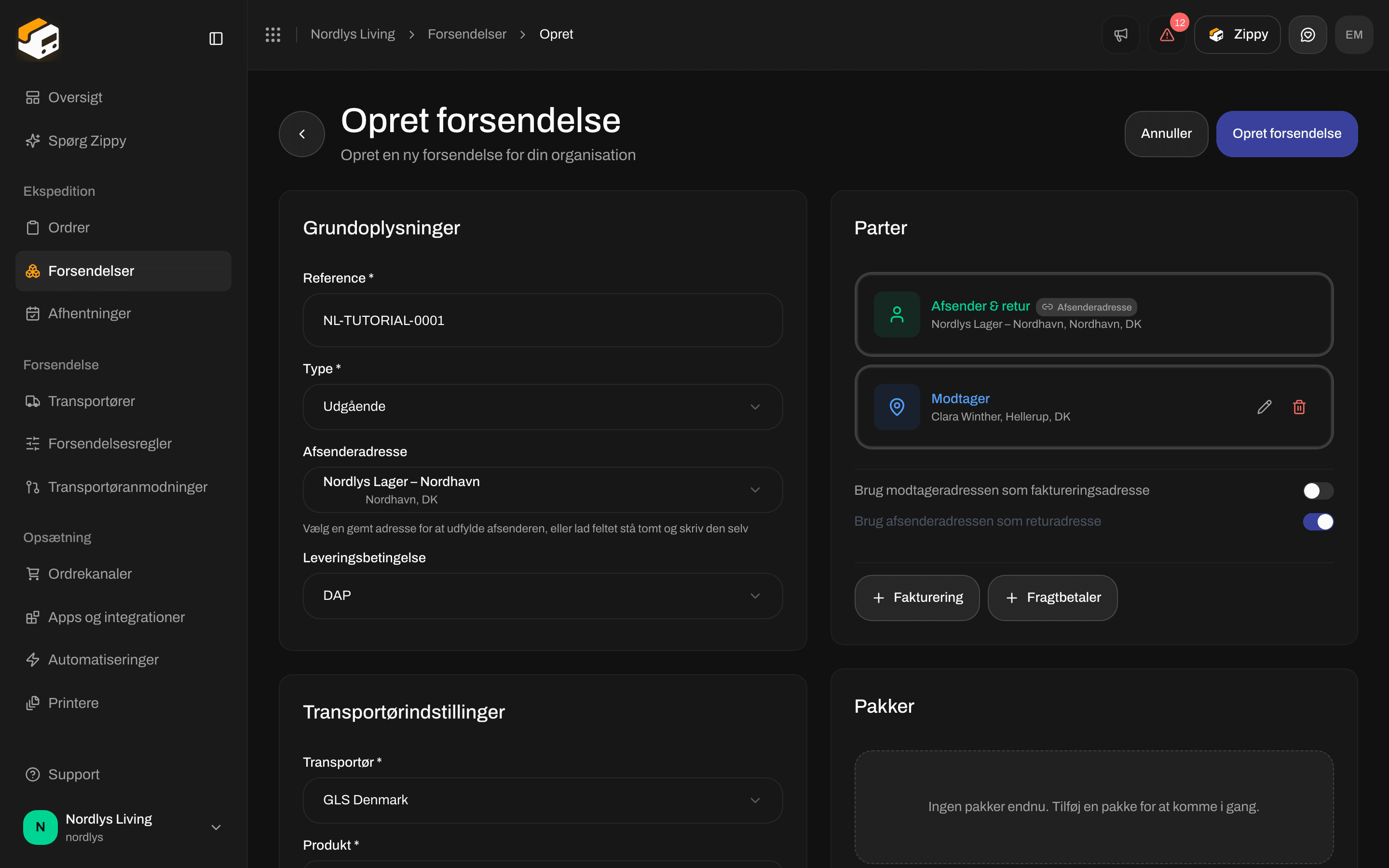This screenshot has width=1389, height=868.
Task: Open Printere in the sidebar
Action: coord(123,703)
